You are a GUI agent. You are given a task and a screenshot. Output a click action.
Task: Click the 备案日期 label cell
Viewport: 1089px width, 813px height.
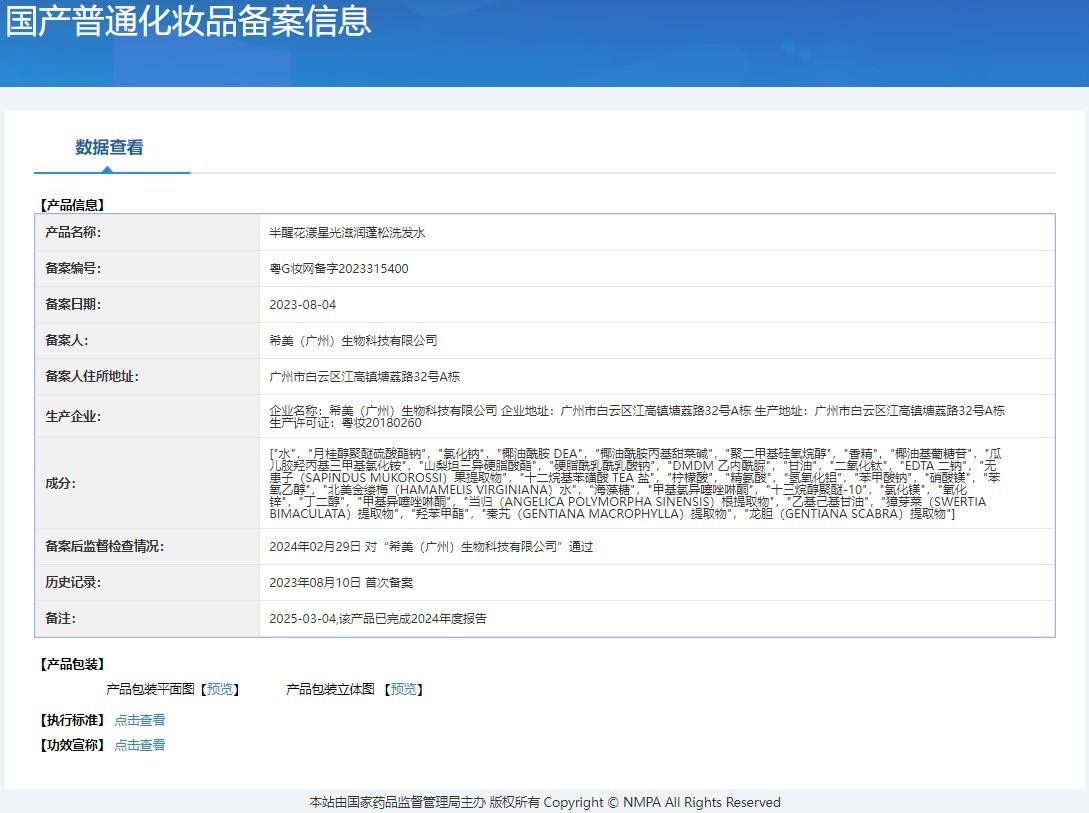pos(147,305)
